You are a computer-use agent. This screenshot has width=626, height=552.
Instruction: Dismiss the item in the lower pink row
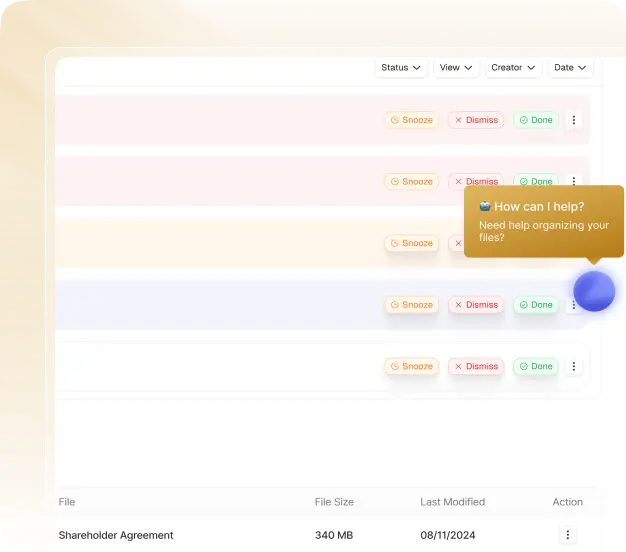(476, 180)
